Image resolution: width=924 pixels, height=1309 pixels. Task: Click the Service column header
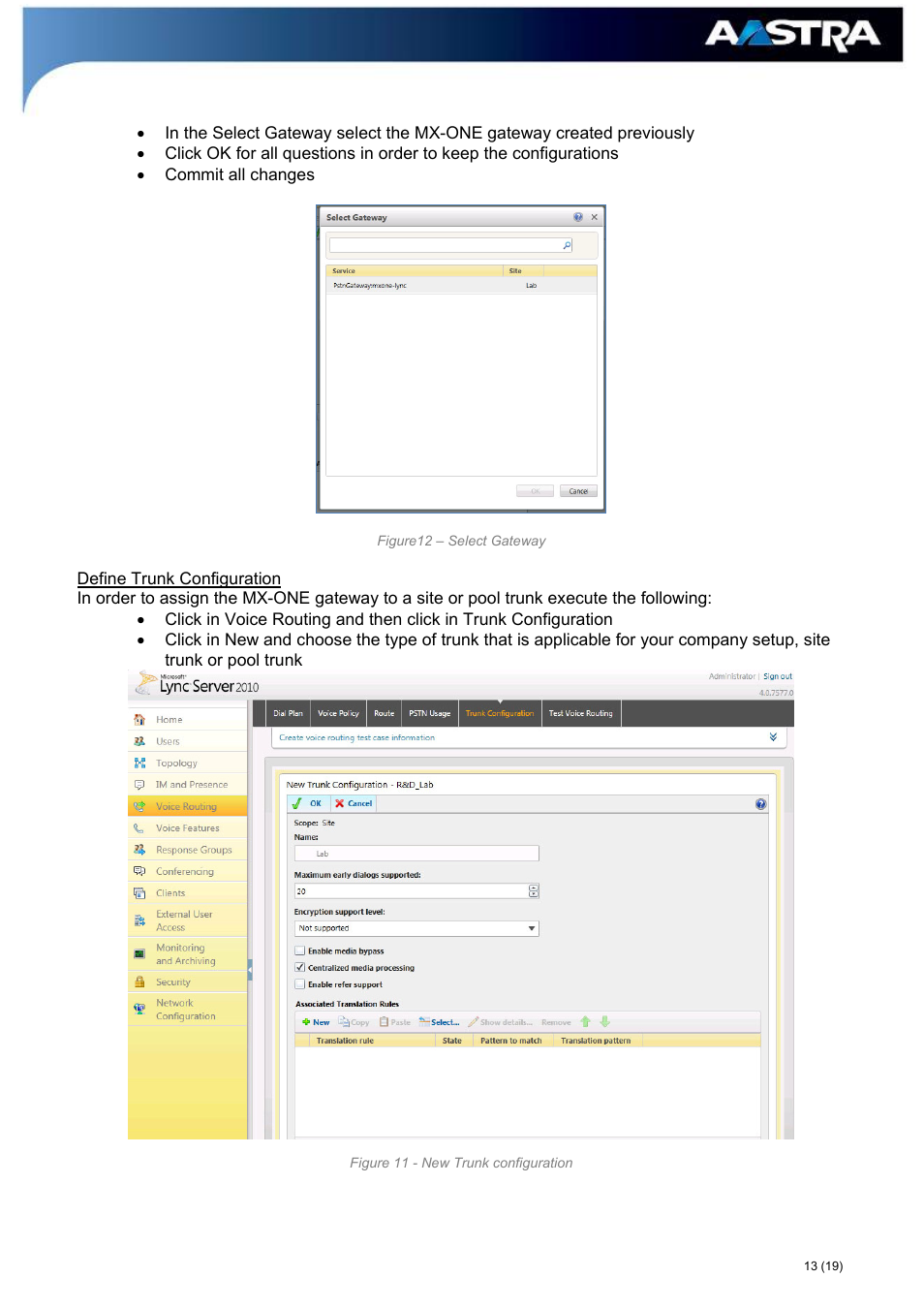click(x=415, y=271)
